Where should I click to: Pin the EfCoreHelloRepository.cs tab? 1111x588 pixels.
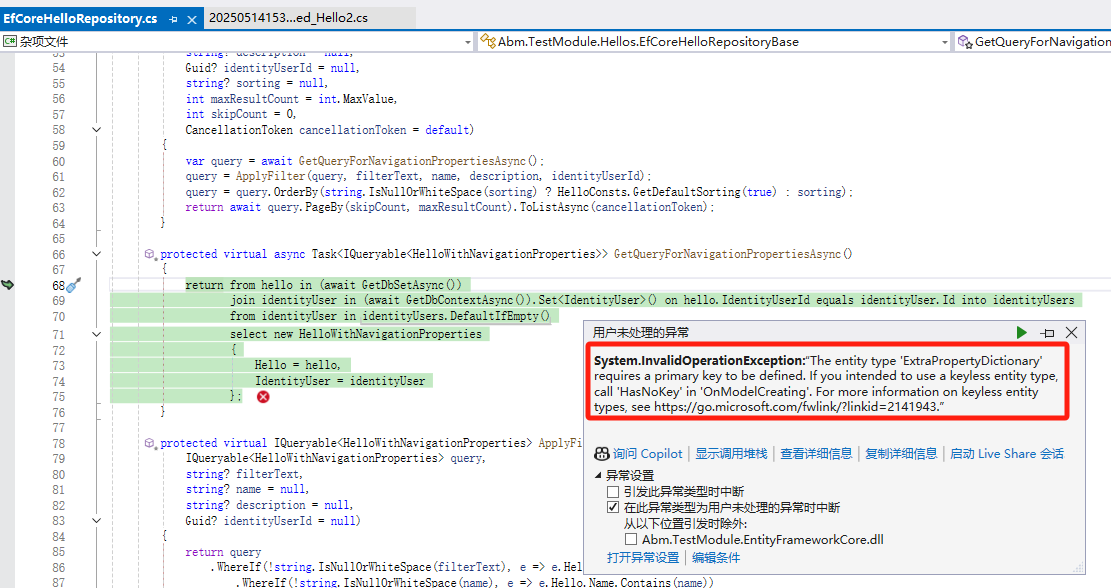[x=173, y=19]
